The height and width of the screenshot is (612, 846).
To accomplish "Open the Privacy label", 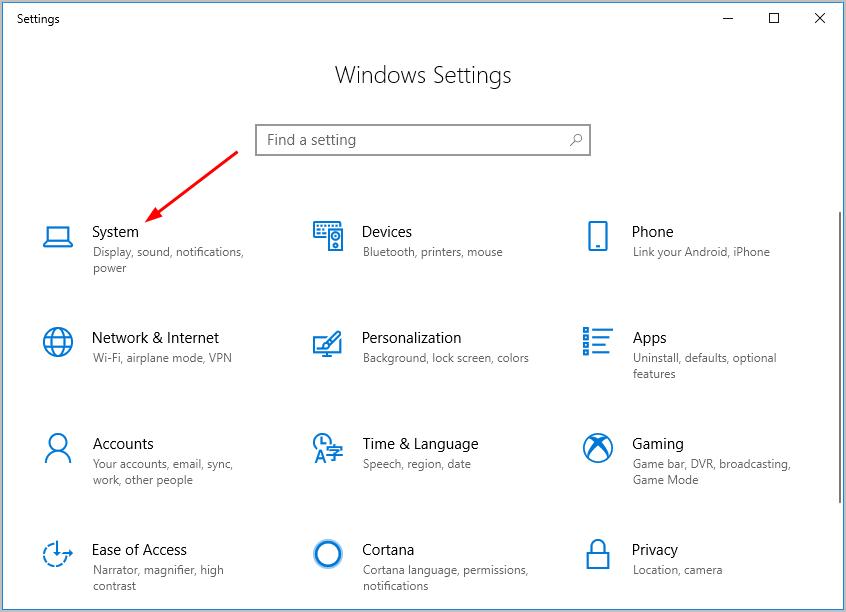I will pyautogui.click(x=654, y=549).
